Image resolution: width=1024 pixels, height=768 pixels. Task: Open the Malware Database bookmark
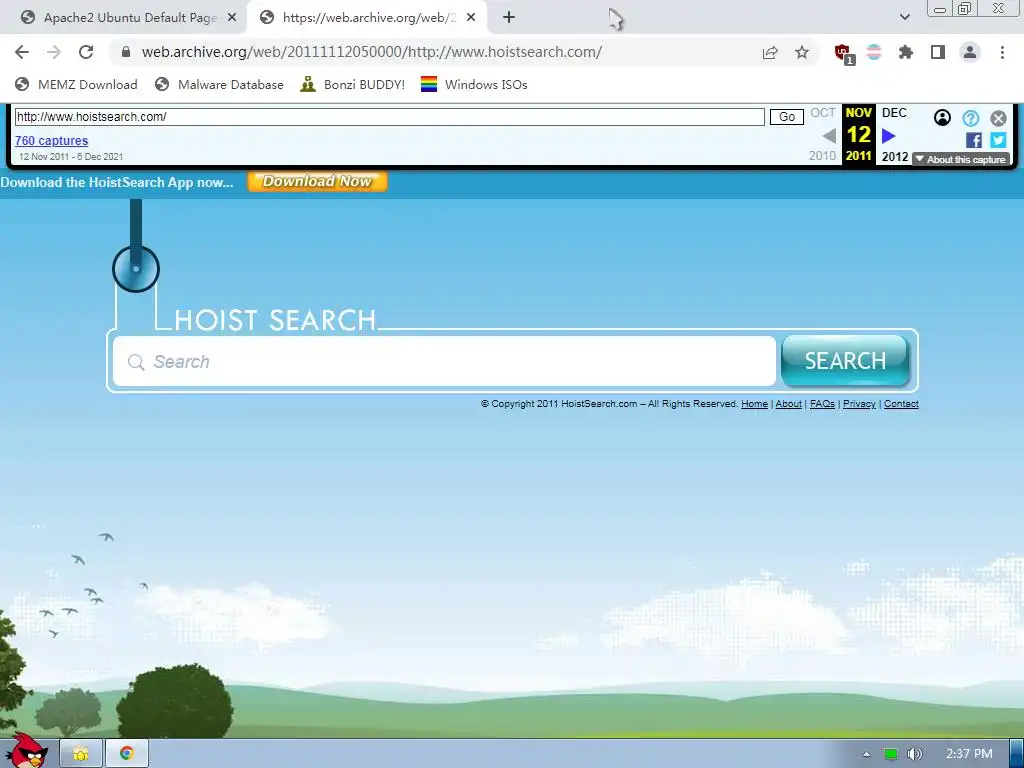tap(219, 84)
